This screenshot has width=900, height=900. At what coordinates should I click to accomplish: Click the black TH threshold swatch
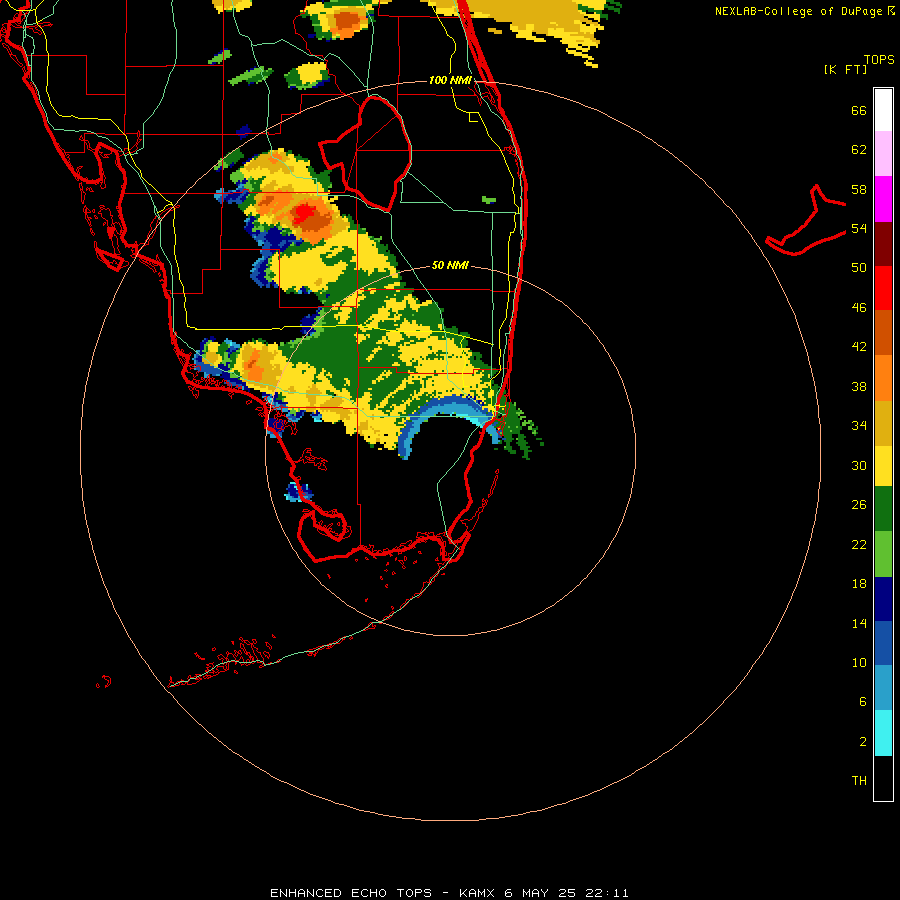883,778
